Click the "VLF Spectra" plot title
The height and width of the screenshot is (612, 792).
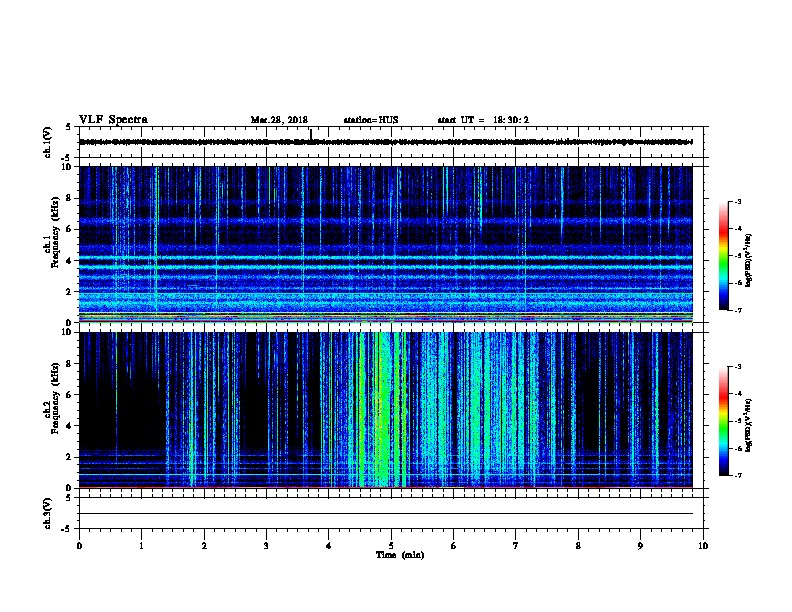click(113, 120)
